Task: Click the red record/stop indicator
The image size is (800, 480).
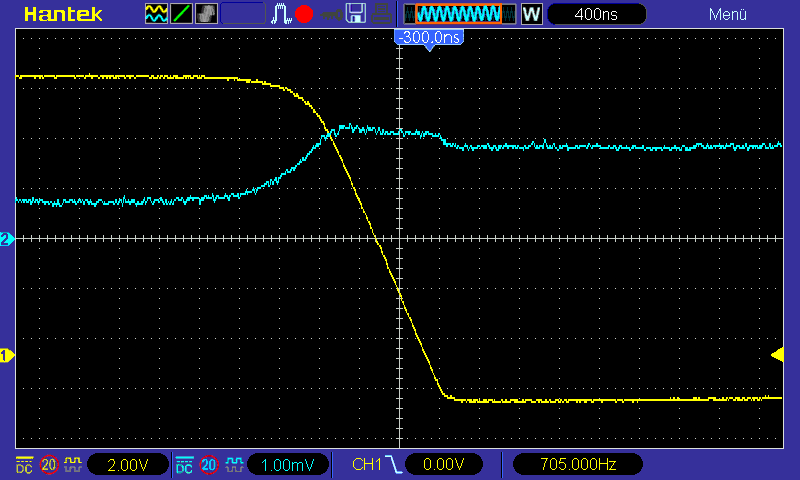Action: click(304, 14)
